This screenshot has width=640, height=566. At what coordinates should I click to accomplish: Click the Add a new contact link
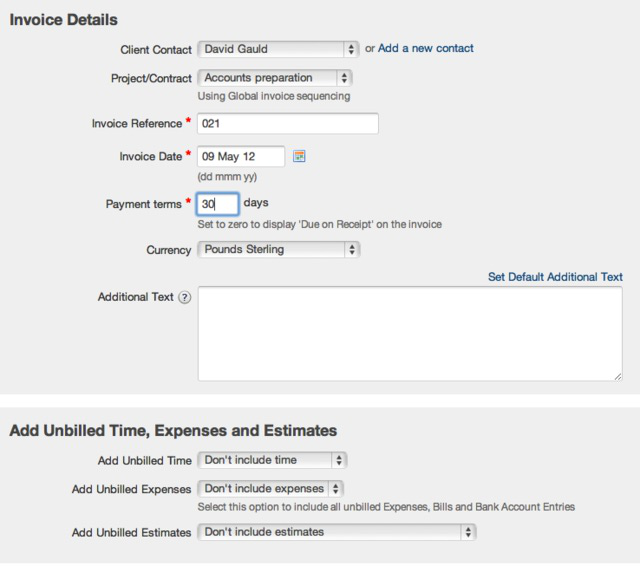coord(426,49)
